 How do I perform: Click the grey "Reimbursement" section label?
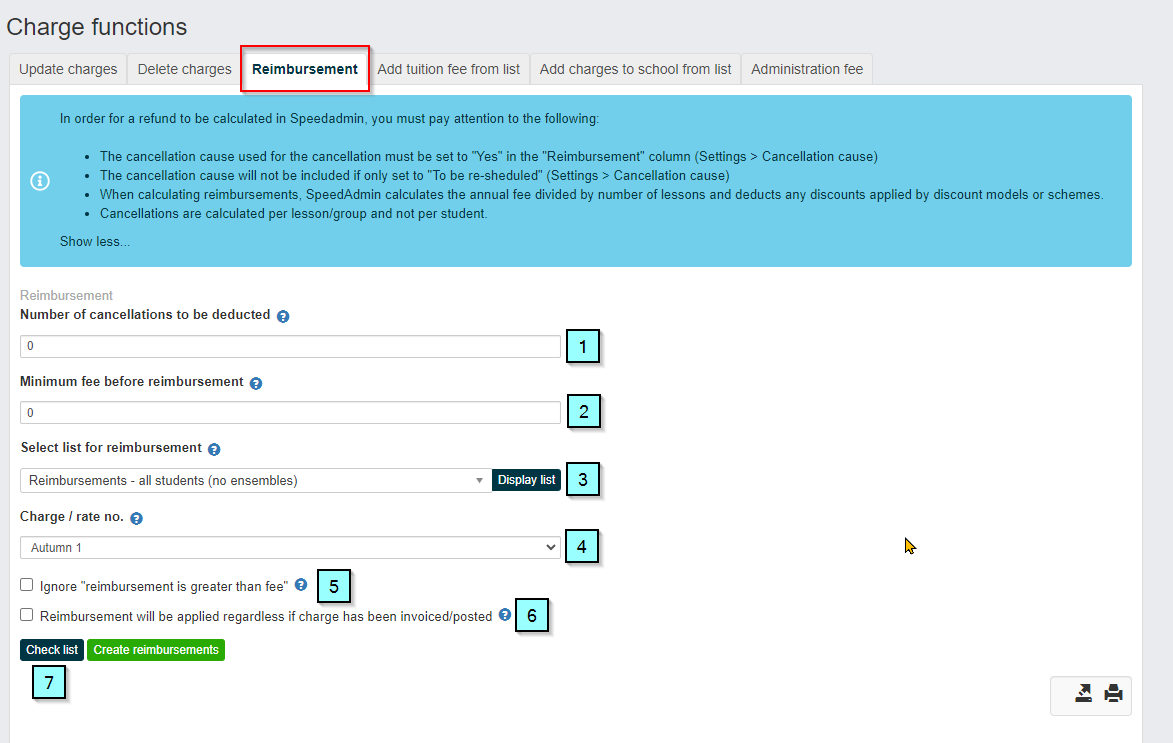click(67, 296)
